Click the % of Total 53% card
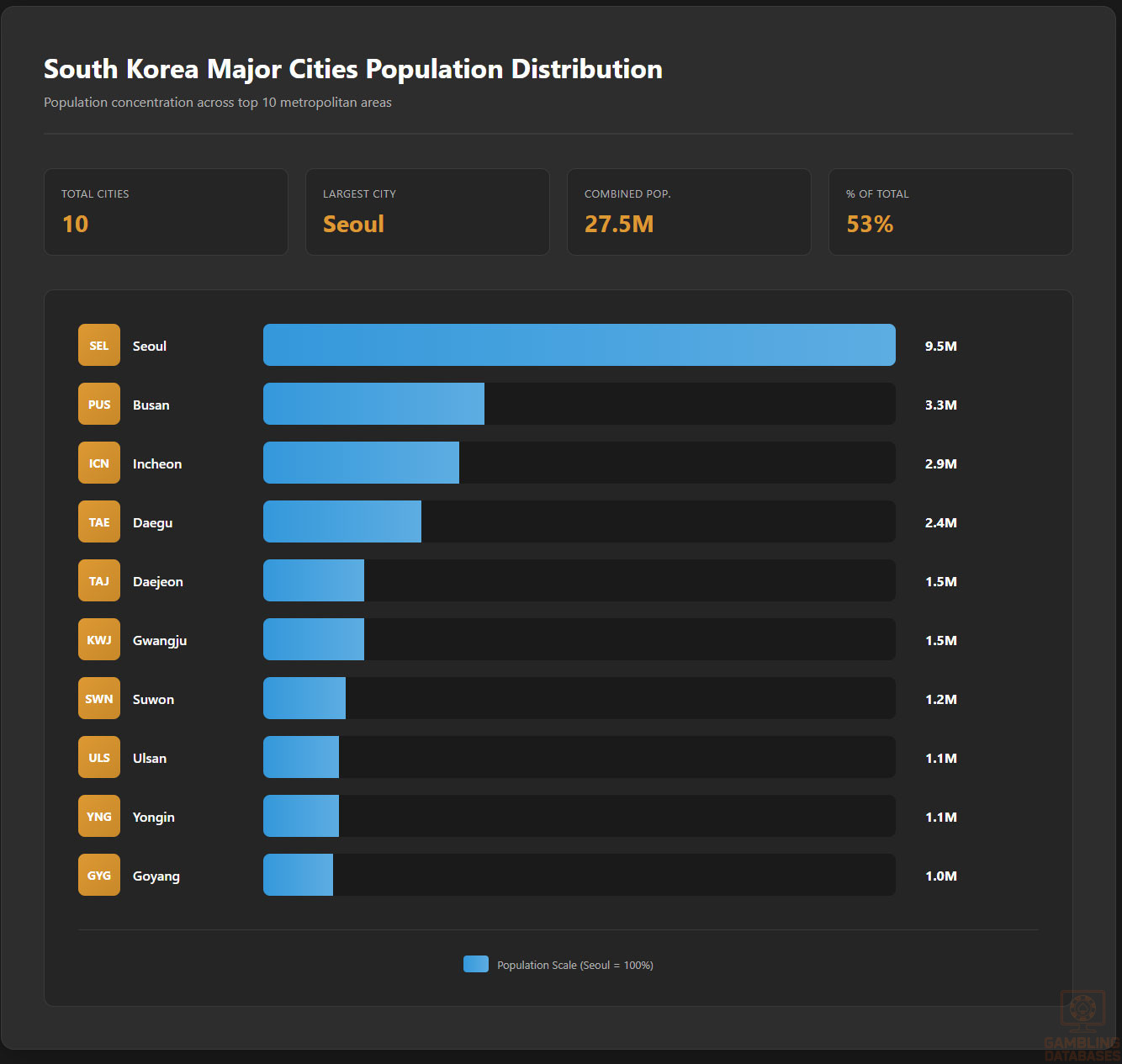Image resolution: width=1122 pixels, height=1064 pixels. [950, 212]
